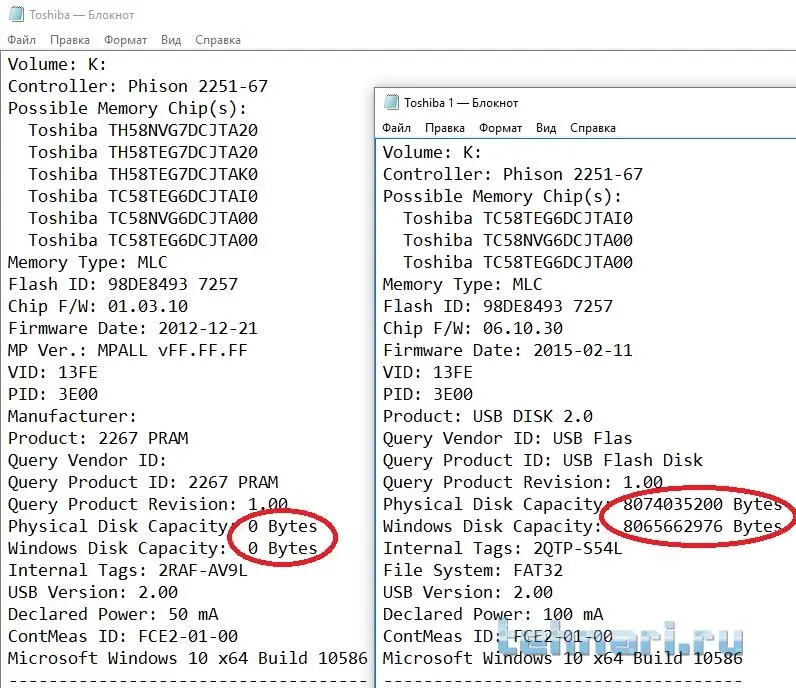Click 'Toshiba TH58NVG7DCJTA20' line in Toshiba window
796x688 pixels.
coord(143,130)
